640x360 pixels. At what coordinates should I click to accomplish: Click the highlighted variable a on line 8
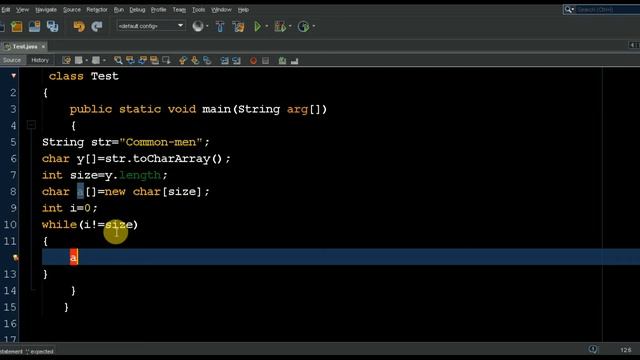80,191
